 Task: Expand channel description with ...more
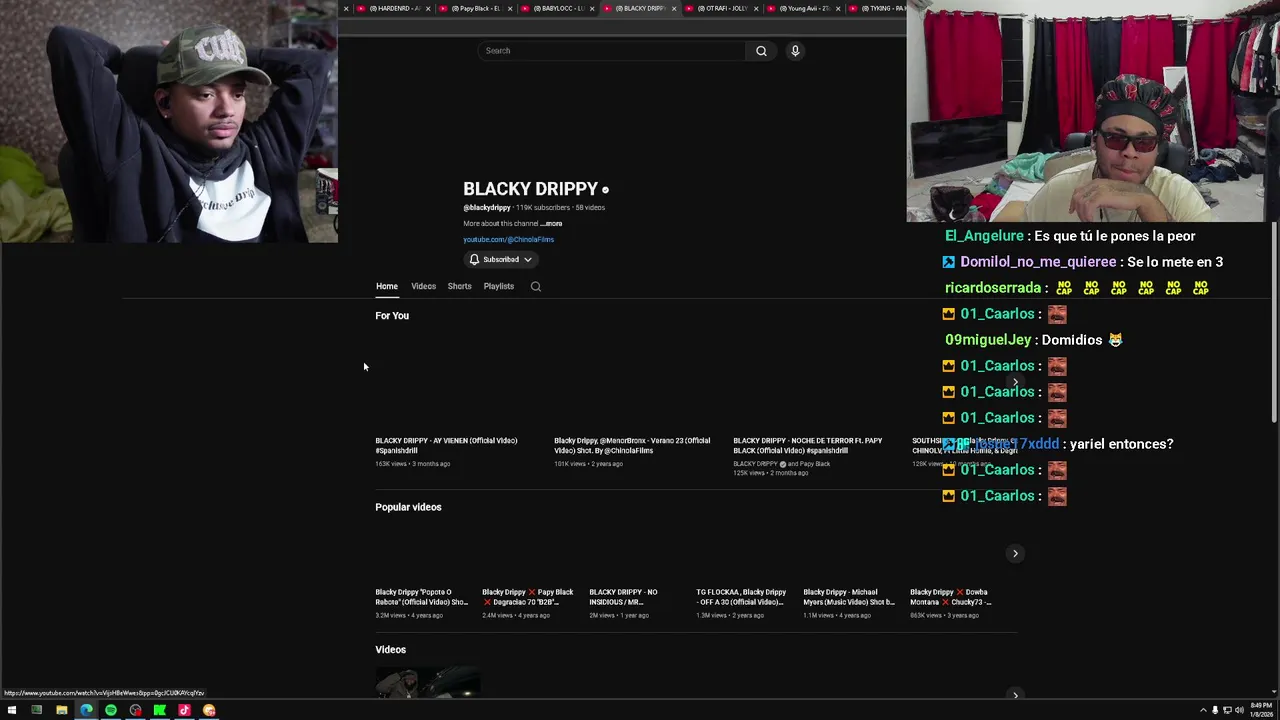(552, 224)
